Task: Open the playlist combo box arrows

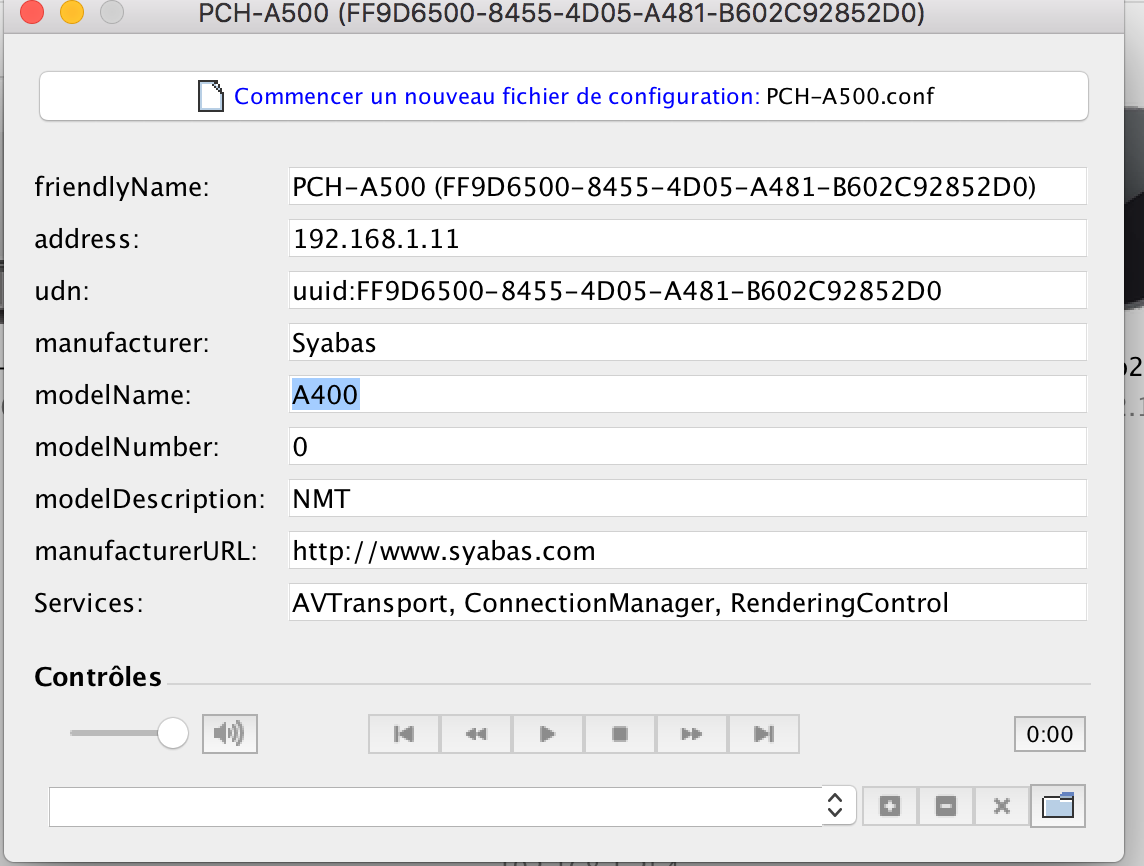Action: click(x=836, y=806)
